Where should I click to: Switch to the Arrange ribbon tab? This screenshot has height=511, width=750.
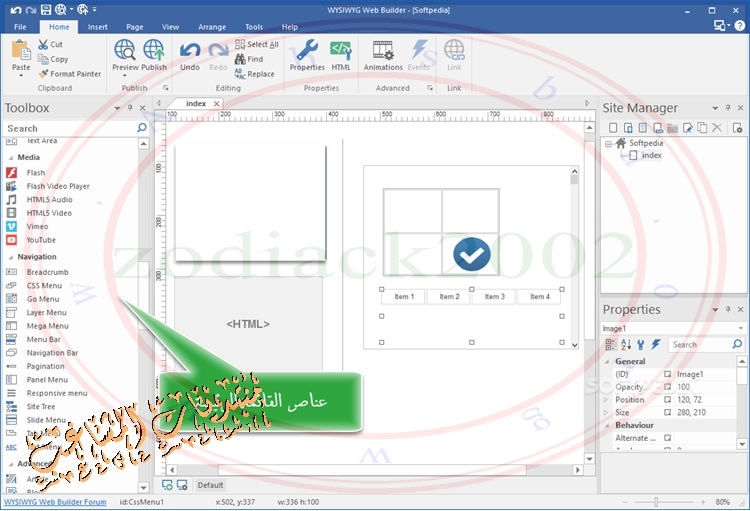211,27
